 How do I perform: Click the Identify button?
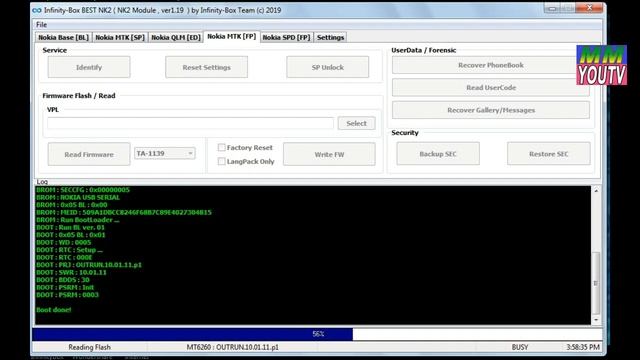[x=89, y=67]
